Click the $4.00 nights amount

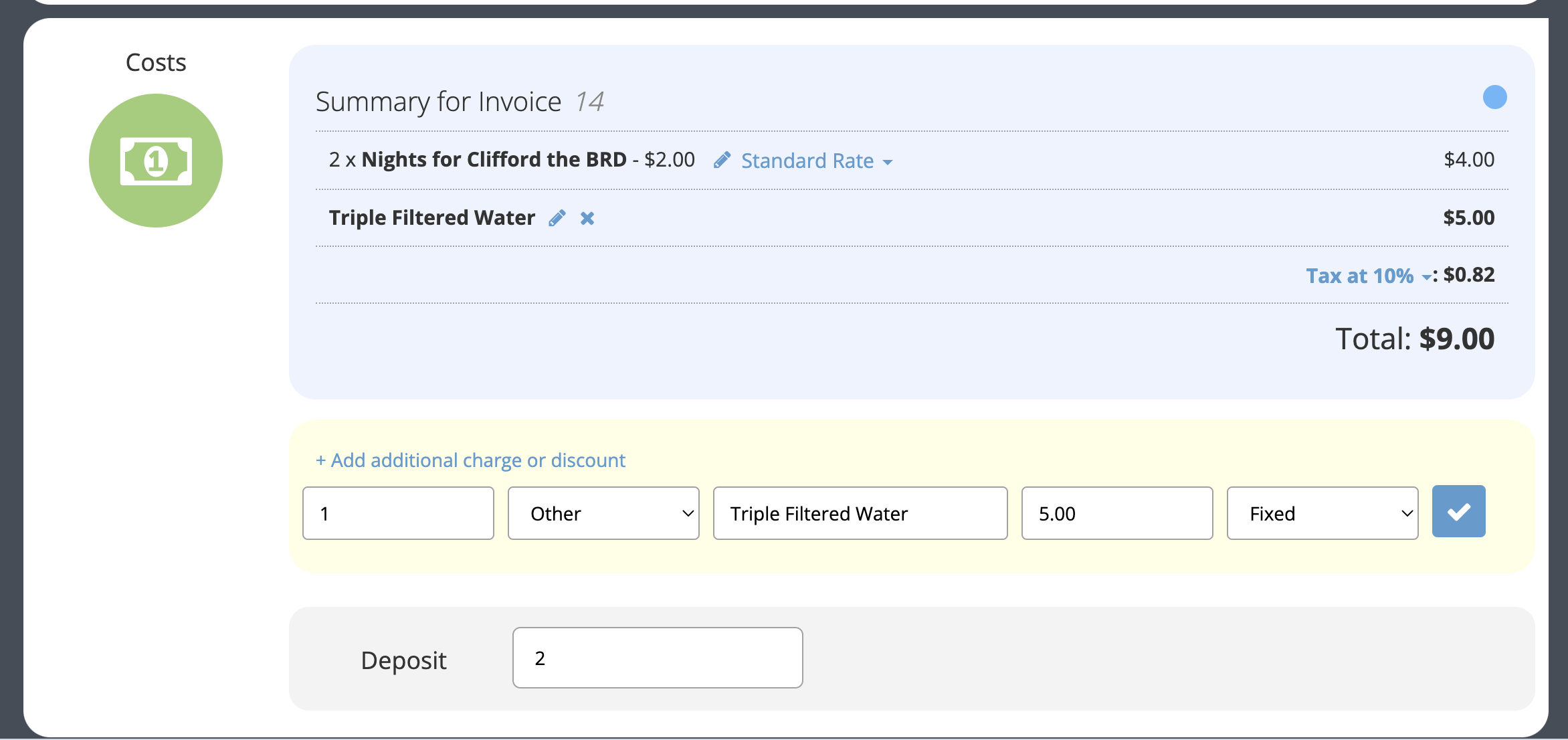click(x=1469, y=159)
